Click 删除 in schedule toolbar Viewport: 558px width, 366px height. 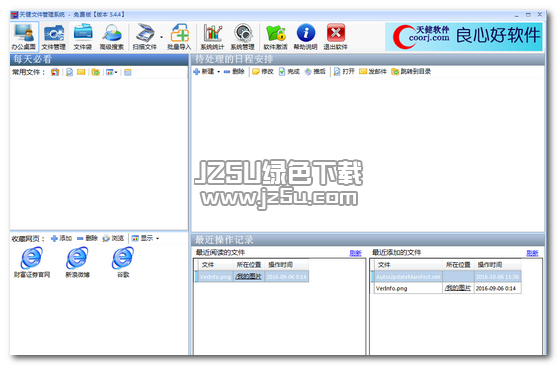(x=234, y=72)
